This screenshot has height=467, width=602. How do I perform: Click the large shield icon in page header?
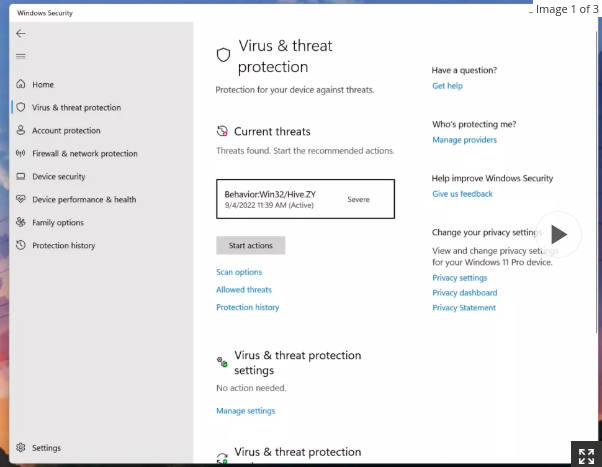click(x=223, y=55)
